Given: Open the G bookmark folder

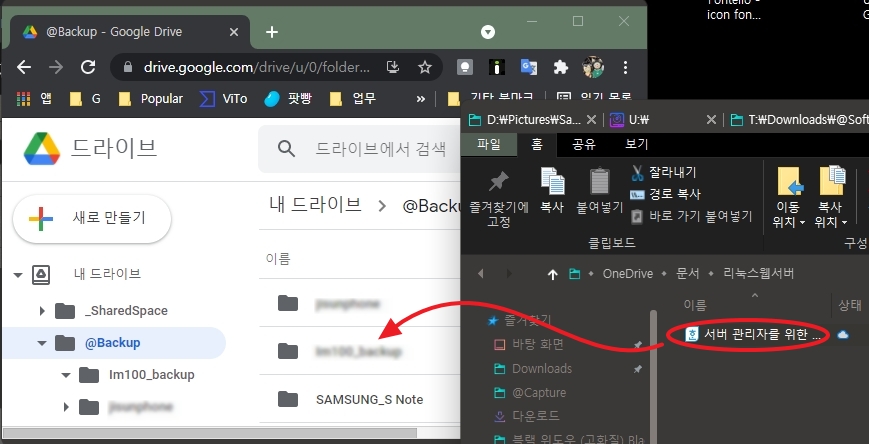Looking at the screenshot, I should click(x=85, y=99).
